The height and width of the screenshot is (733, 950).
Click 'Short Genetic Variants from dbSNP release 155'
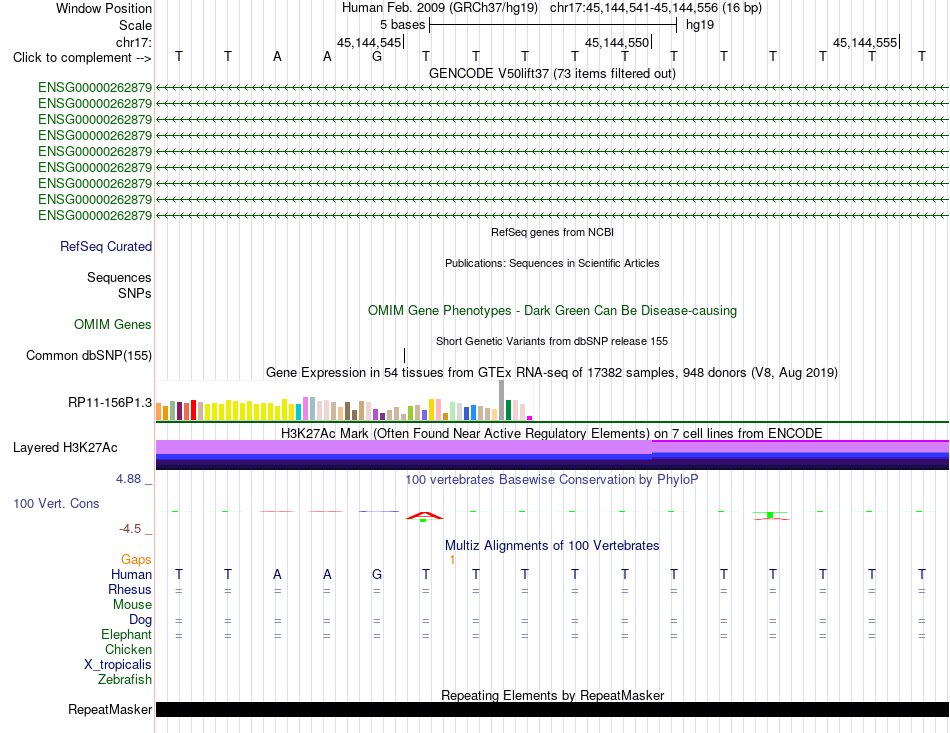(x=552, y=341)
